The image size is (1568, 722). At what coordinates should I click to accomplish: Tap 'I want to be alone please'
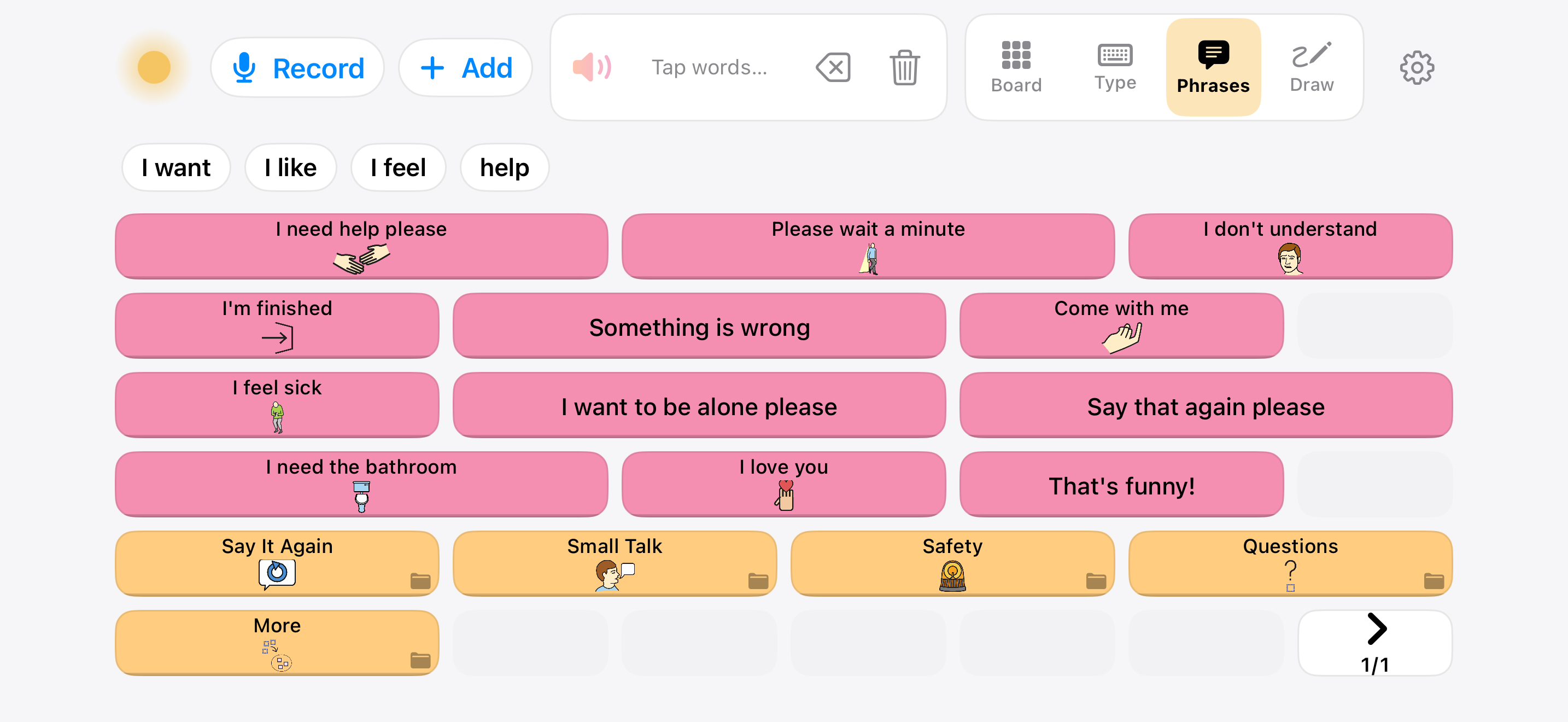tap(699, 405)
